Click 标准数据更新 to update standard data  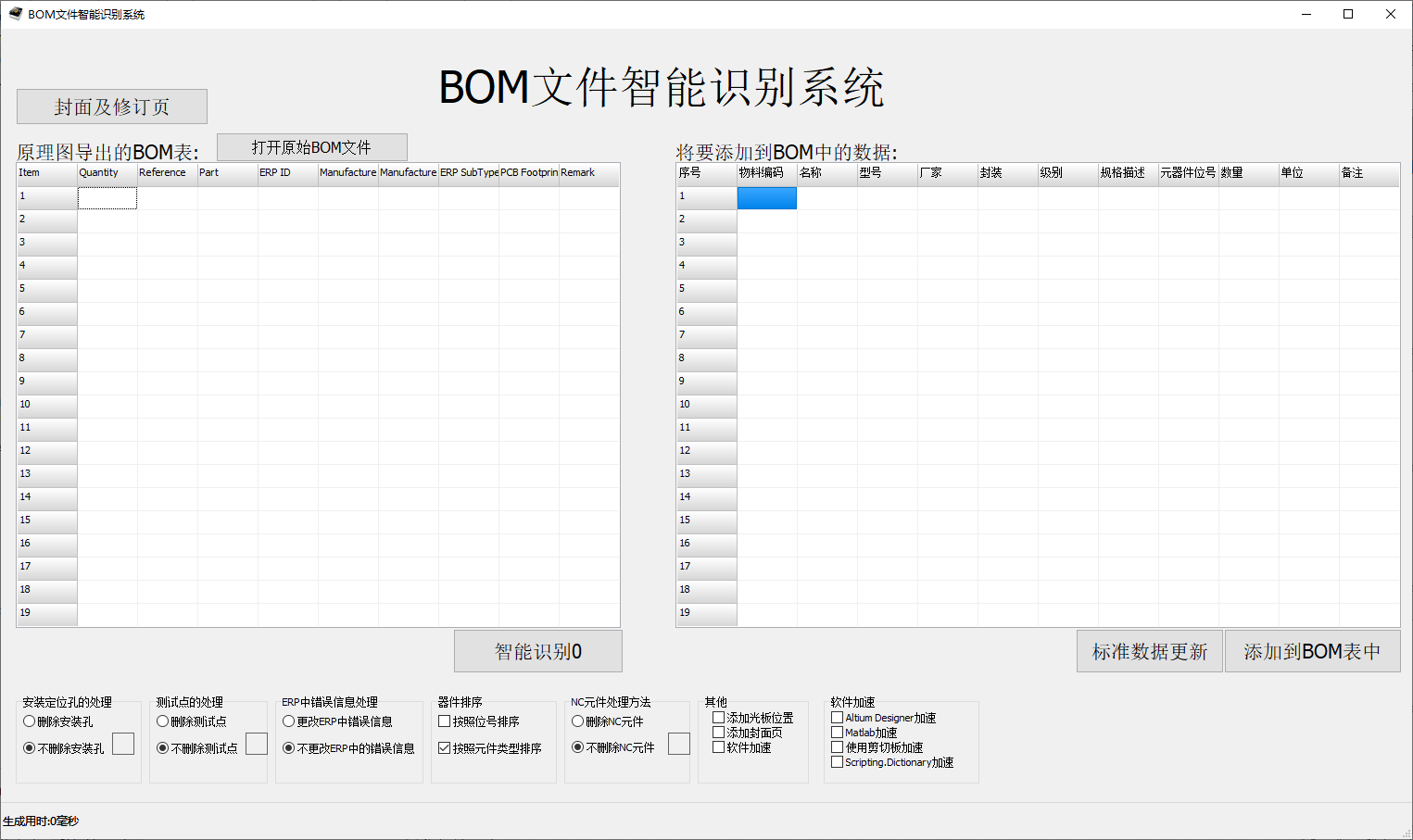pos(1149,650)
